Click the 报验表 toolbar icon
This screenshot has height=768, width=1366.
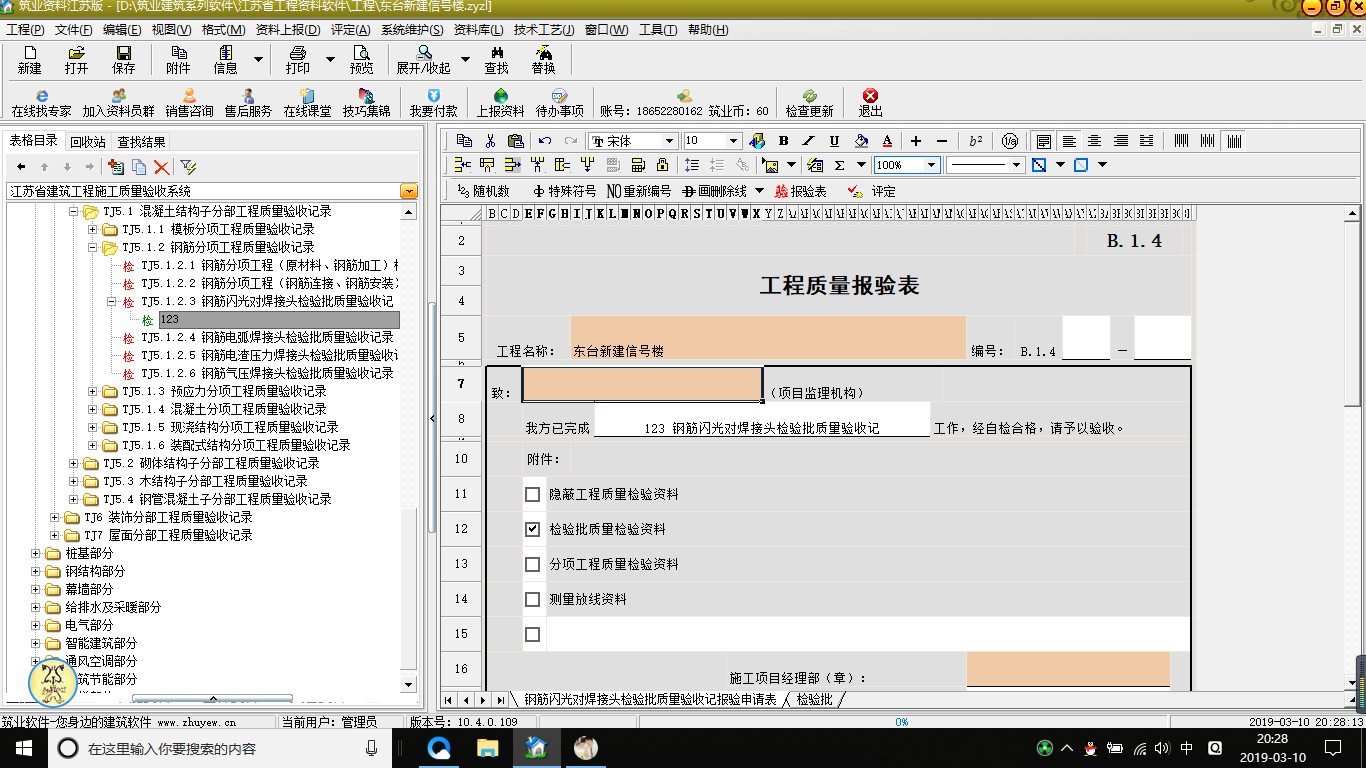800,191
